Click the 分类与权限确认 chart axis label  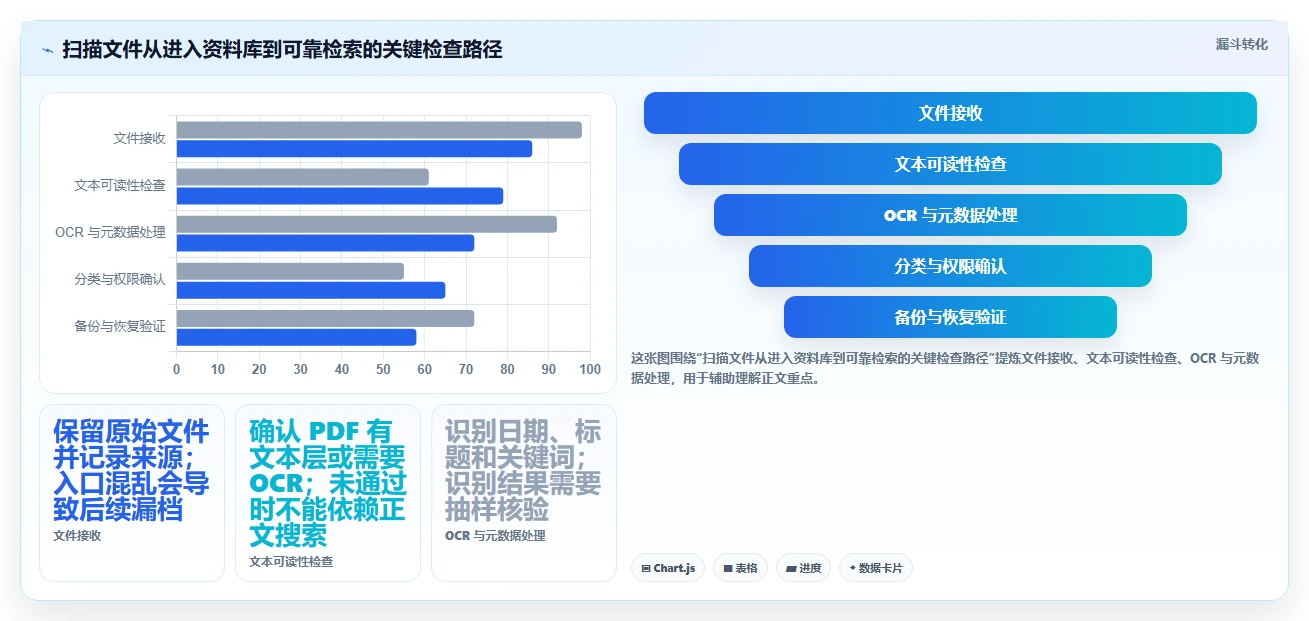pos(120,279)
